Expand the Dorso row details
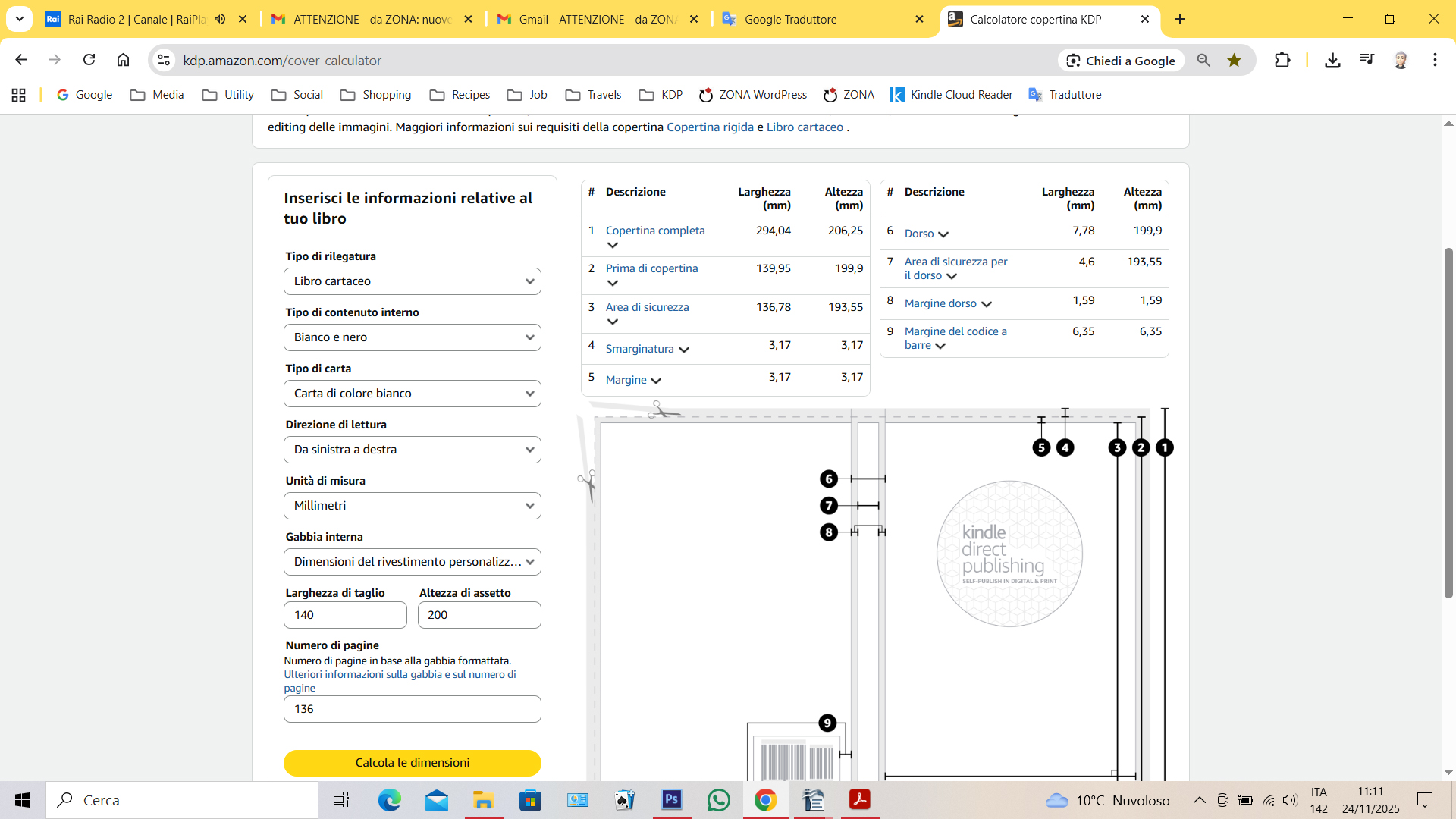 tap(943, 234)
